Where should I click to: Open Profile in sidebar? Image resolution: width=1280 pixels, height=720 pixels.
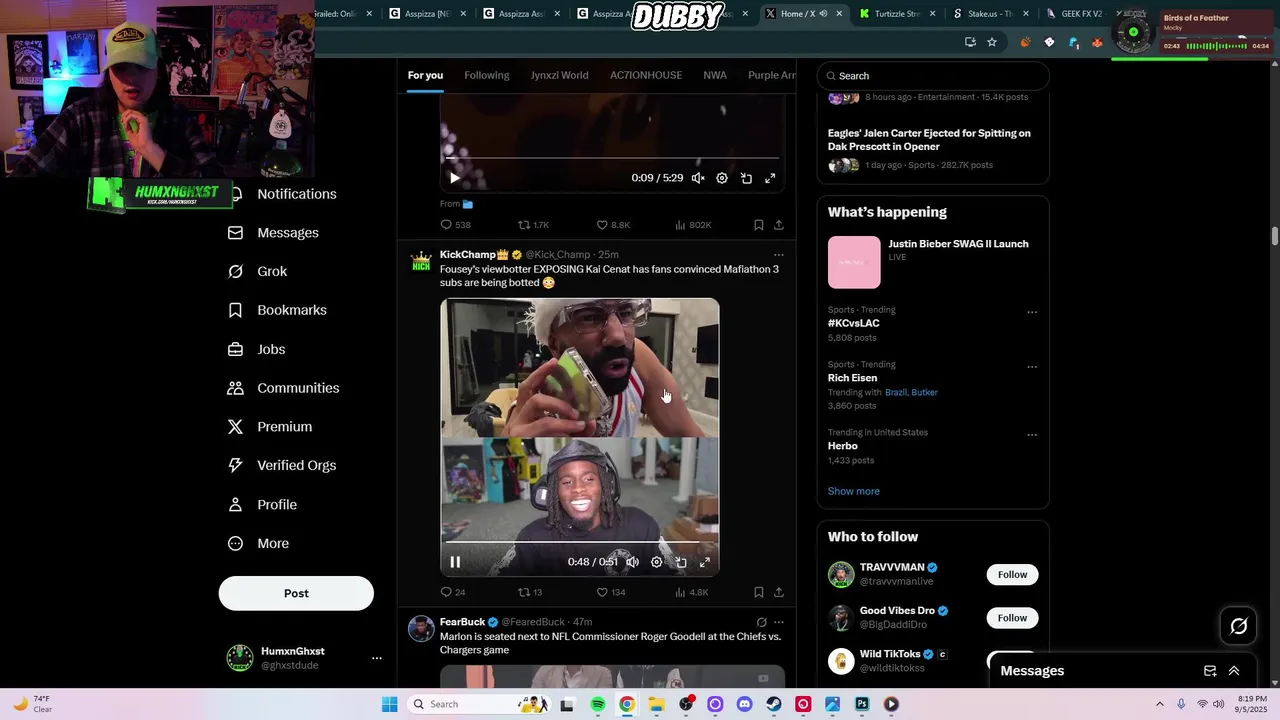click(262, 505)
